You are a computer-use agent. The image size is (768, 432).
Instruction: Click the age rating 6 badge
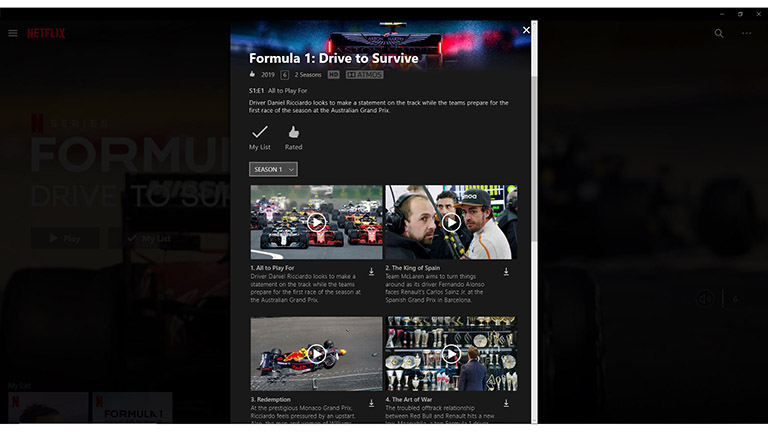click(285, 75)
